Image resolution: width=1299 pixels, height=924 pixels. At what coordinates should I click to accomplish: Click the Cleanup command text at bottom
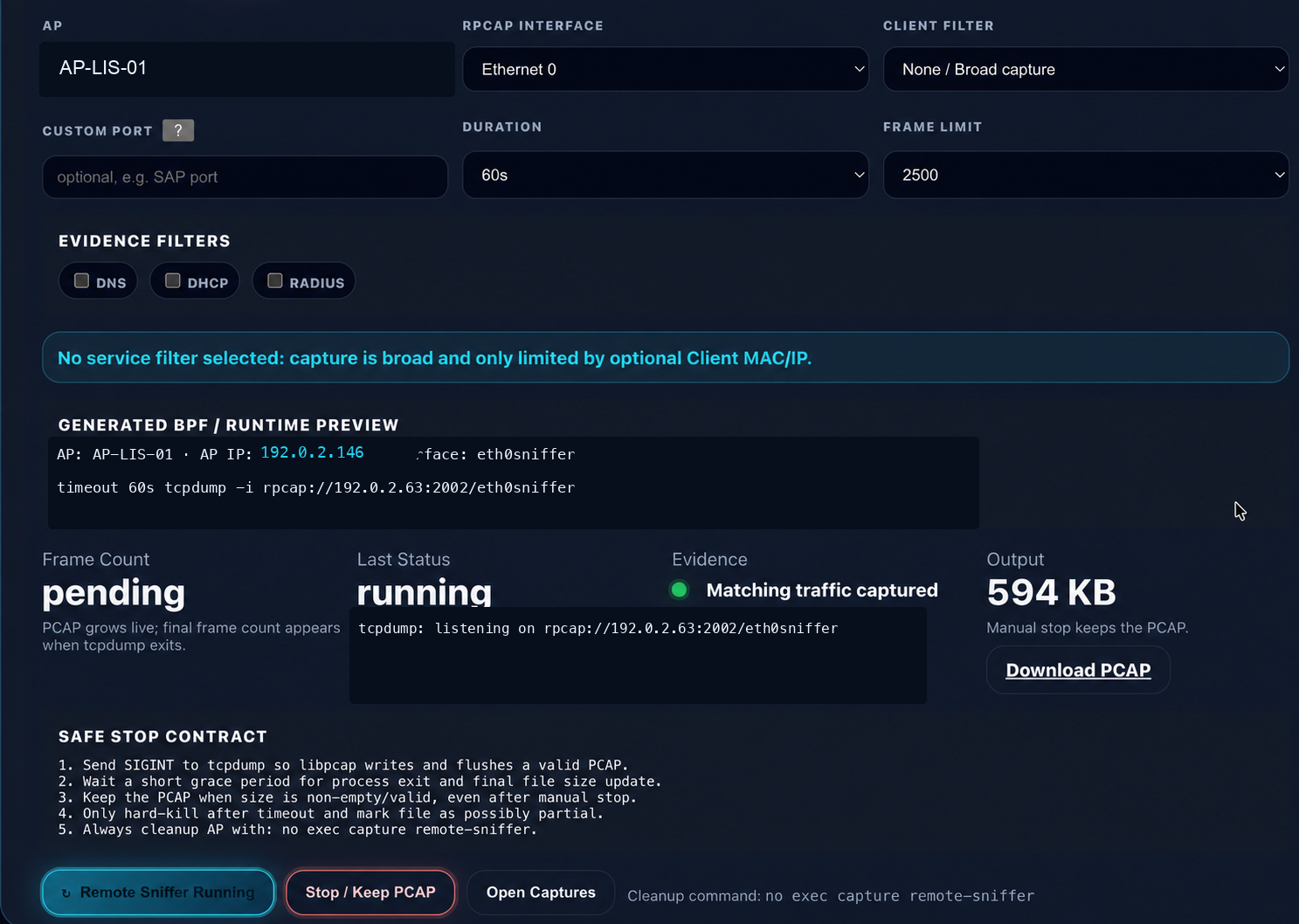click(831, 896)
